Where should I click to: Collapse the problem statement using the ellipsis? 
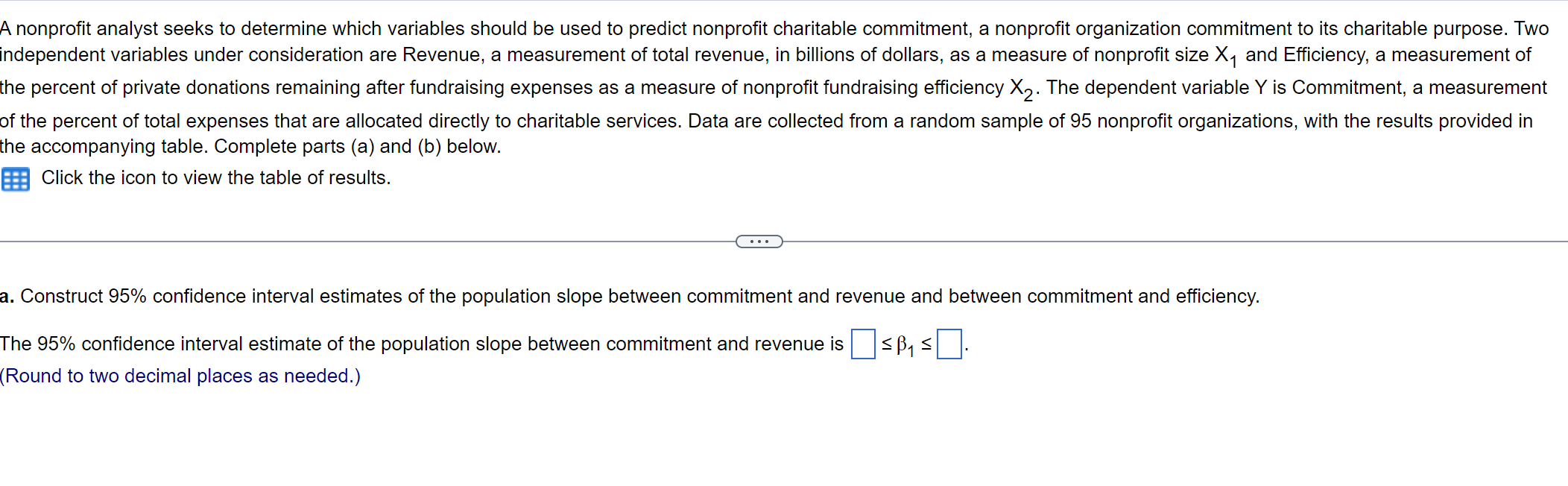(x=759, y=241)
